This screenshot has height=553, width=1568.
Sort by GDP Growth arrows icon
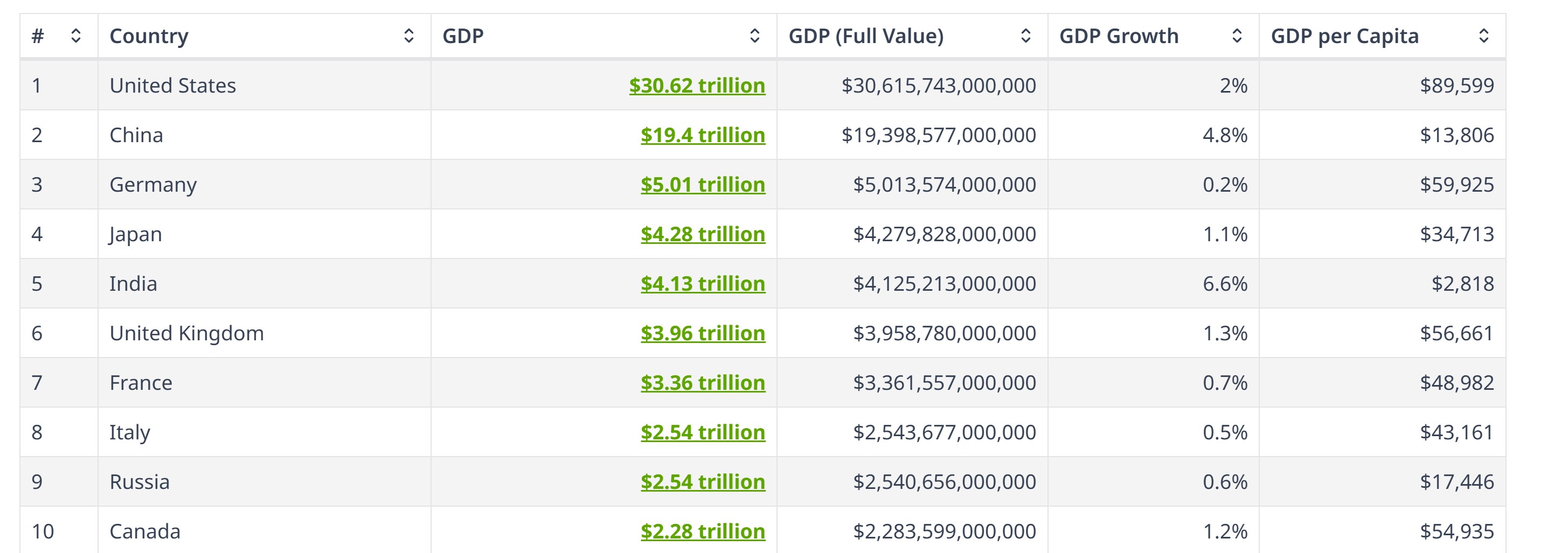pyautogui.click(x=1237, y=36)
